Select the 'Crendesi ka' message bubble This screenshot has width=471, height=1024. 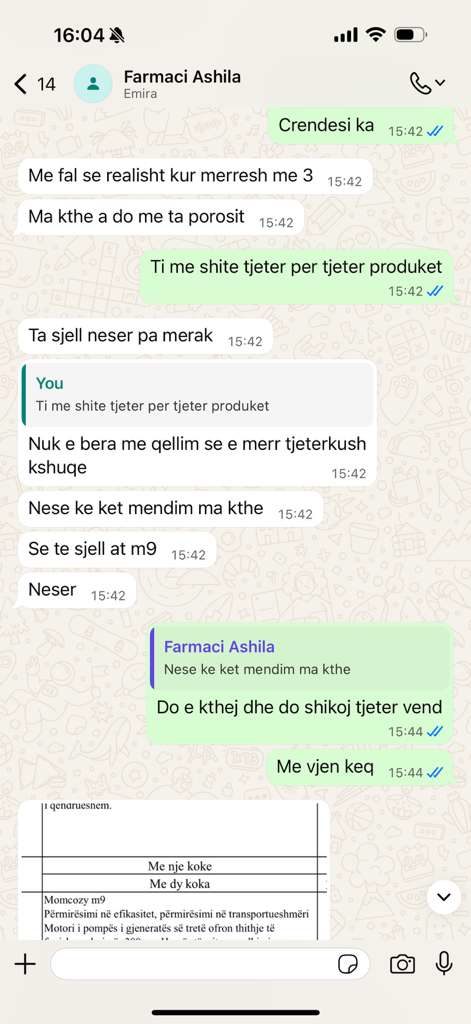[360, 127]
